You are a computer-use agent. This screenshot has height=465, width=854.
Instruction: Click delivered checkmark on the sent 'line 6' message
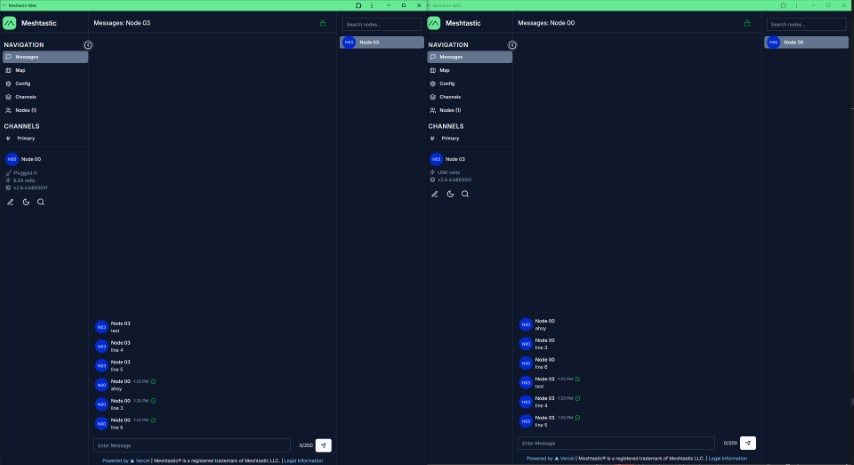tap(154, 420)
